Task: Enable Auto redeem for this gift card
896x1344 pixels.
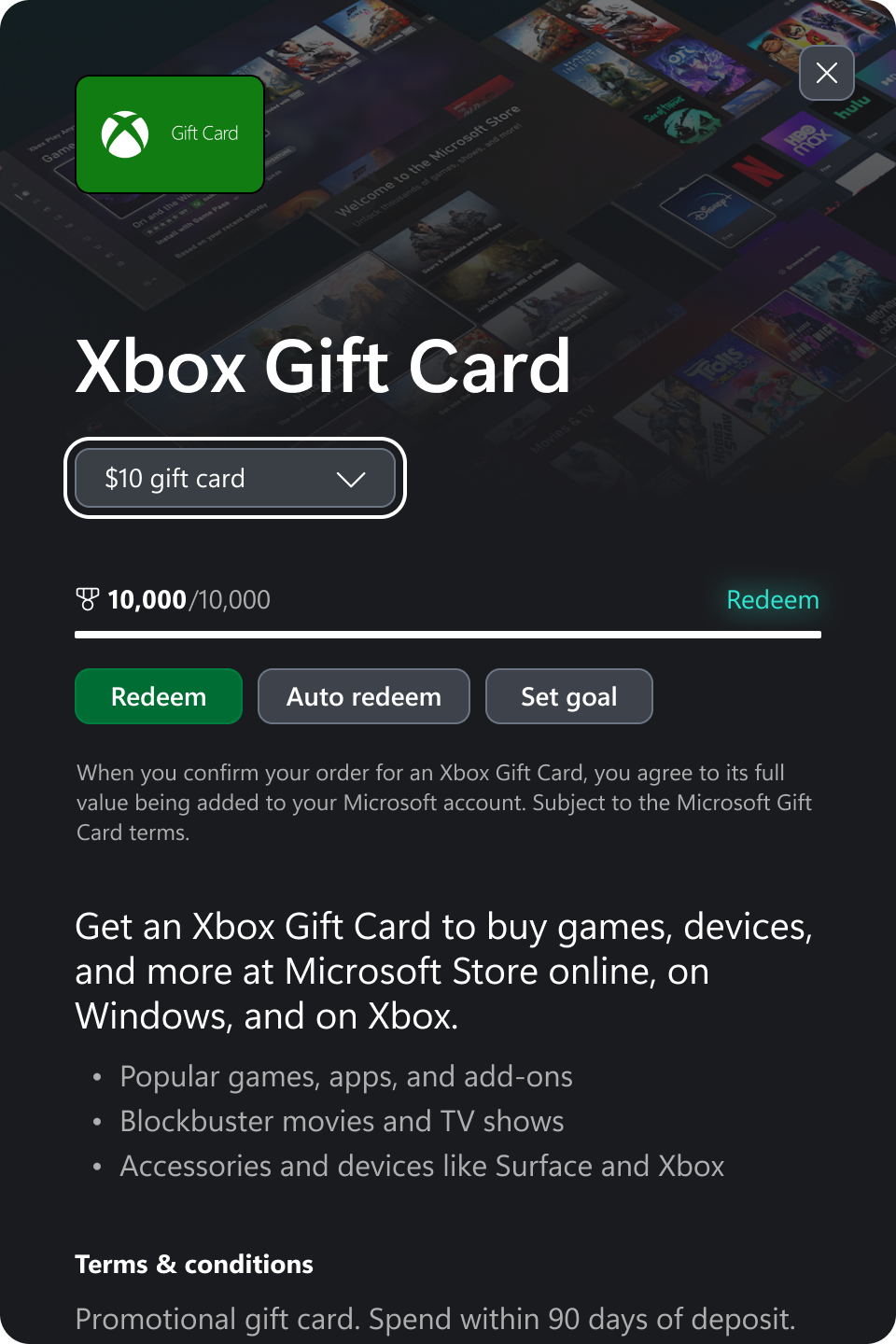Action: point(364,696)
